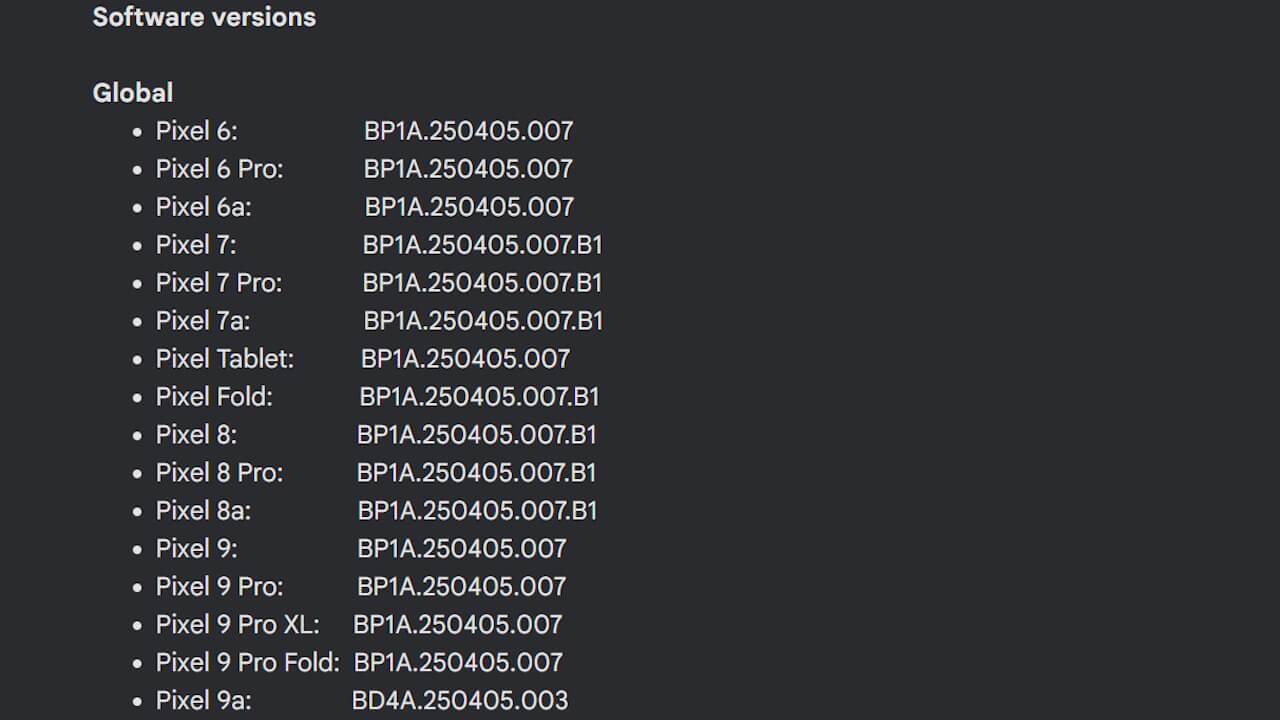This screenshot has height=720, width=1280.
Task: Click the Pixel 9 build number
Action: click(462, 549)
